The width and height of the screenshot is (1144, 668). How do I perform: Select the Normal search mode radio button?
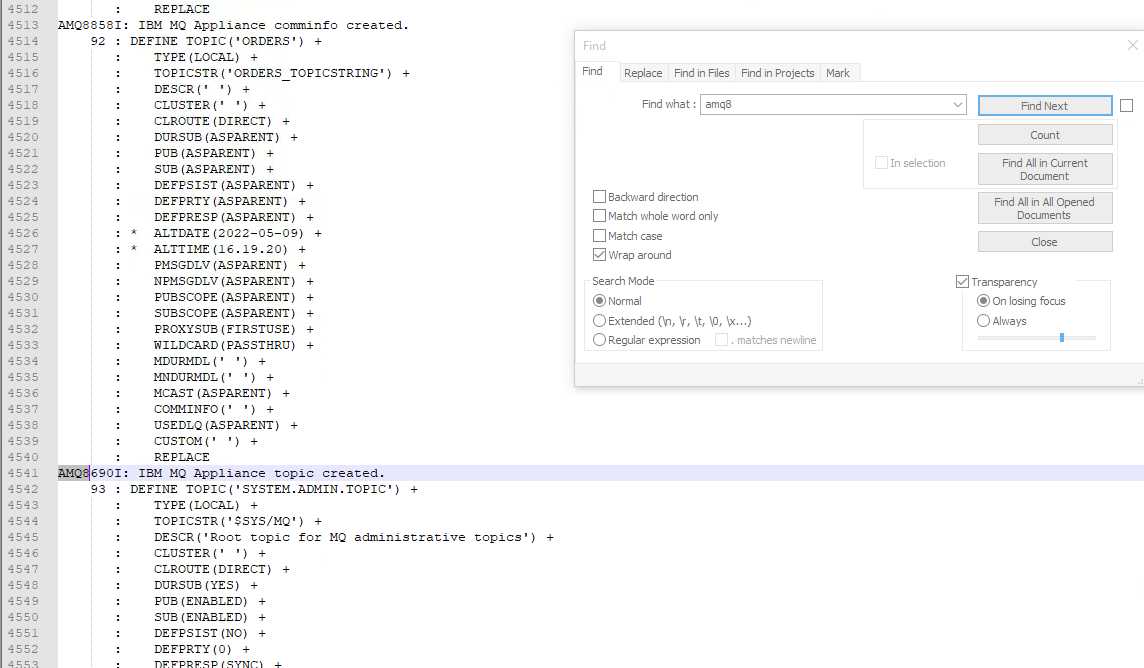point(600,301)
